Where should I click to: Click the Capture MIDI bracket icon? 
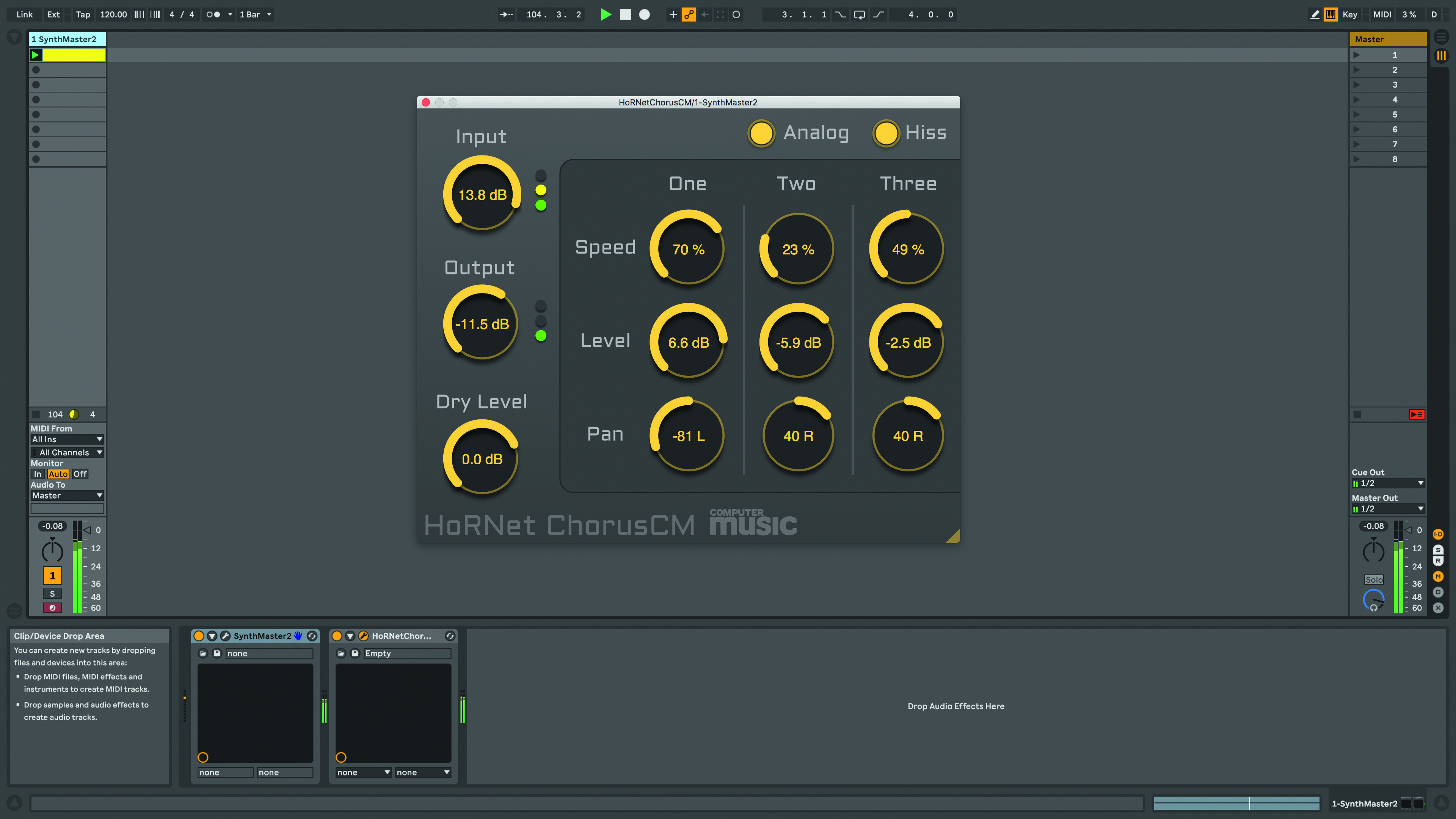point(720,15)
